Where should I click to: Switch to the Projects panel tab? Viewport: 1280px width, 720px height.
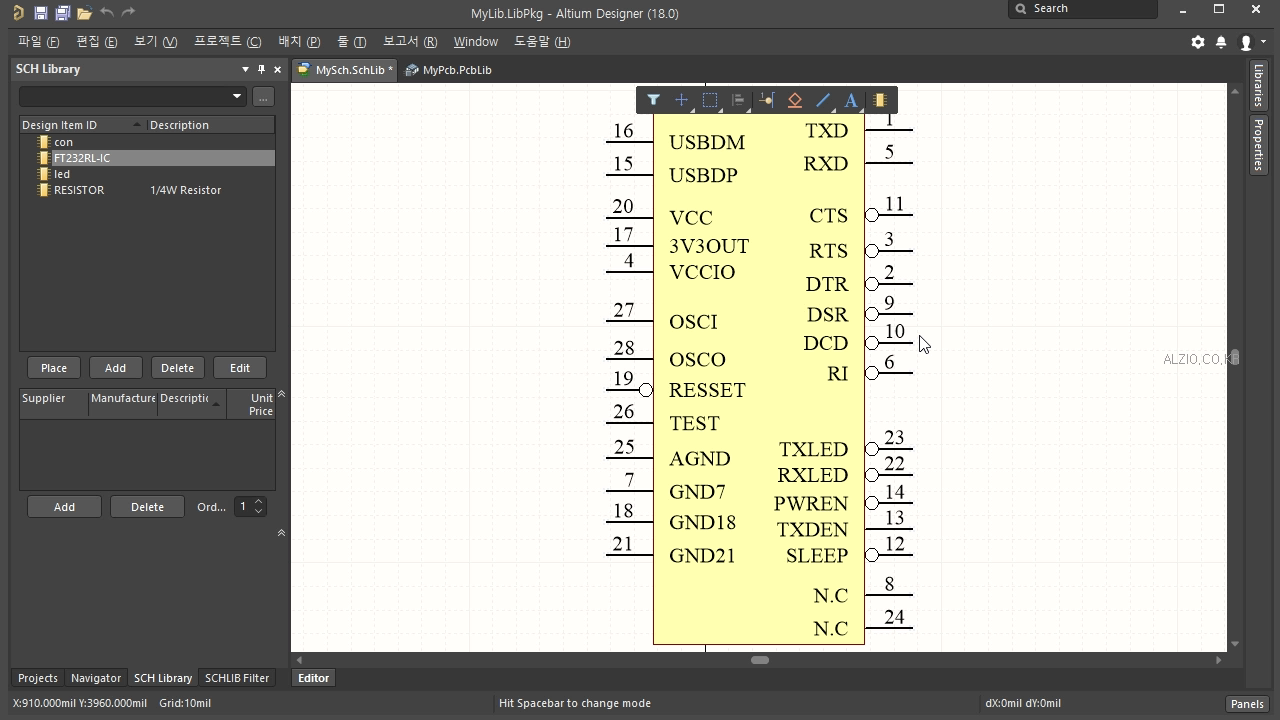click(x=38, y=678)
